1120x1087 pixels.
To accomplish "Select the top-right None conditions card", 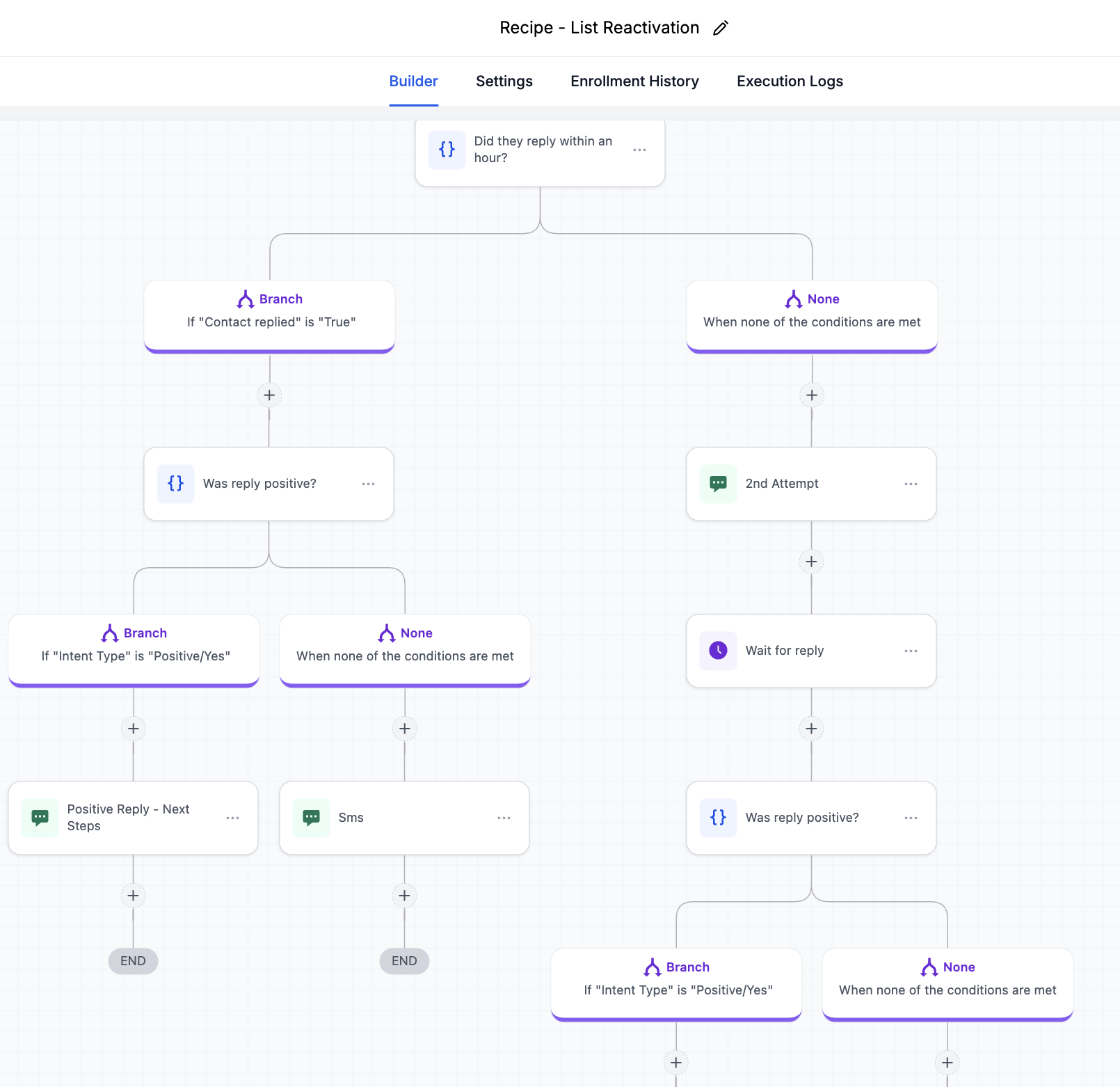I will click(x=812, y=317).
